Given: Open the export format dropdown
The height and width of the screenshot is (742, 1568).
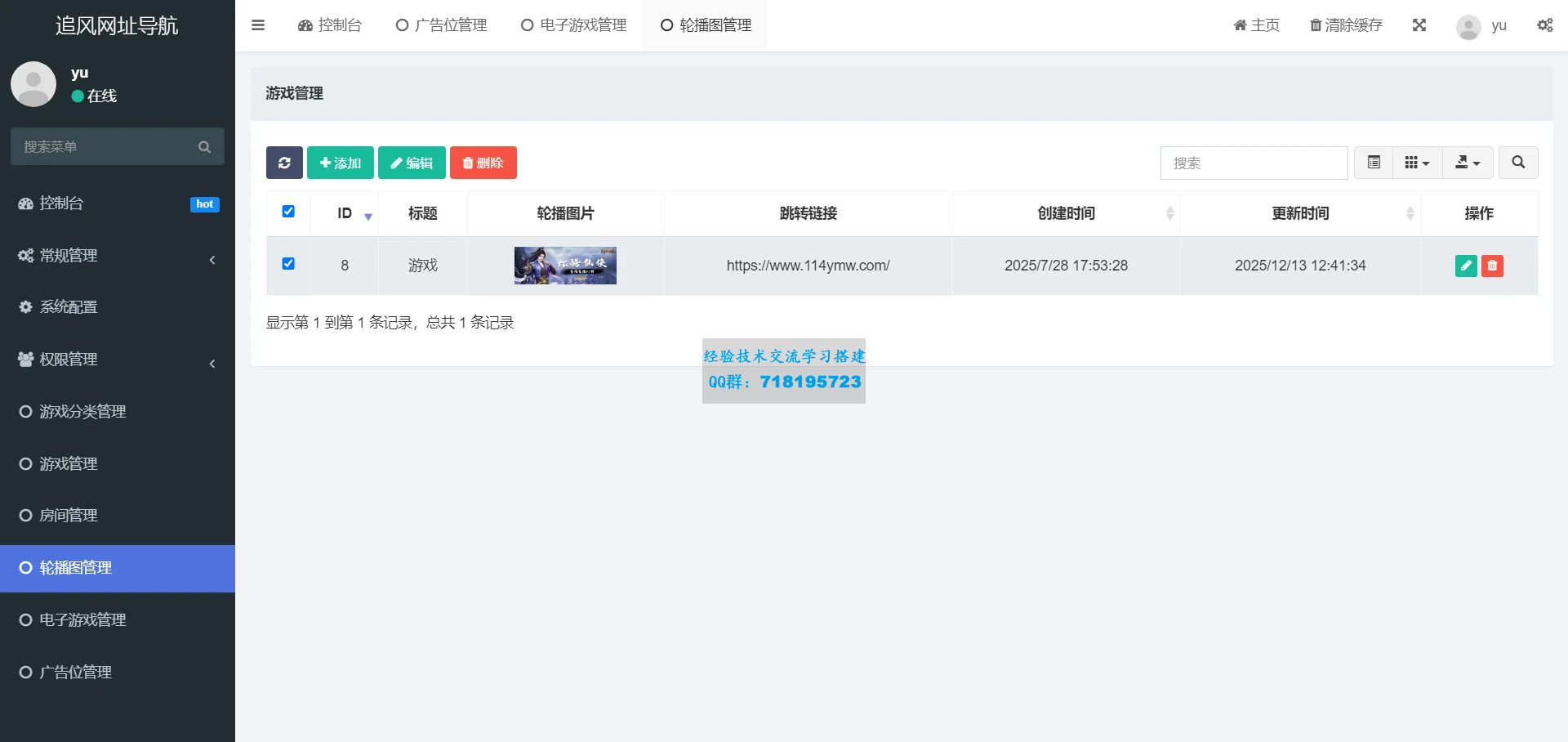Looking at the screenshot, I should coord(1468,163).
